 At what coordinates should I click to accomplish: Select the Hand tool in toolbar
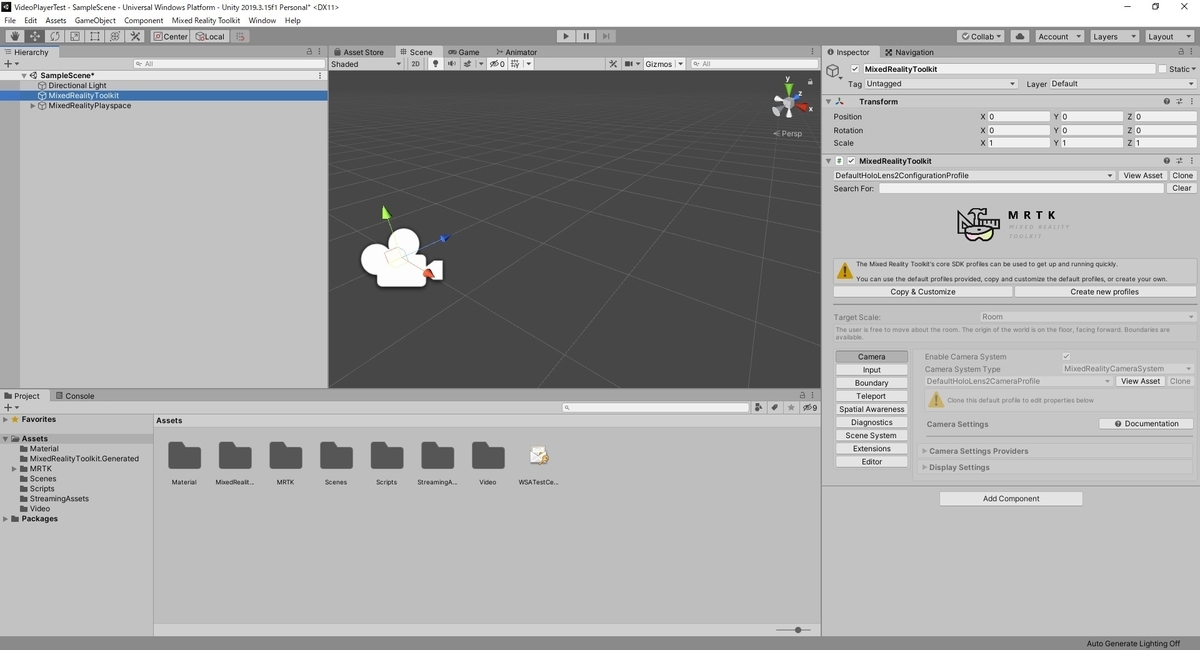[14, 36]
